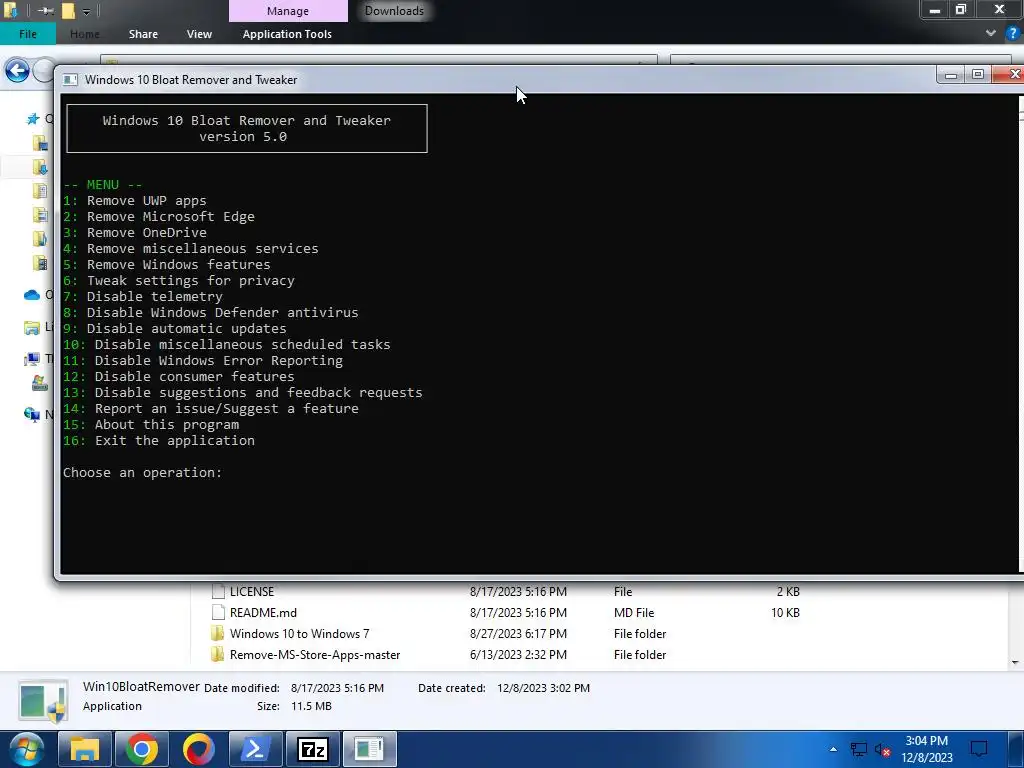Click the Win10BloatRemover preview thumbnail
Screen dimensions: 1024x768
pos(42,700)
